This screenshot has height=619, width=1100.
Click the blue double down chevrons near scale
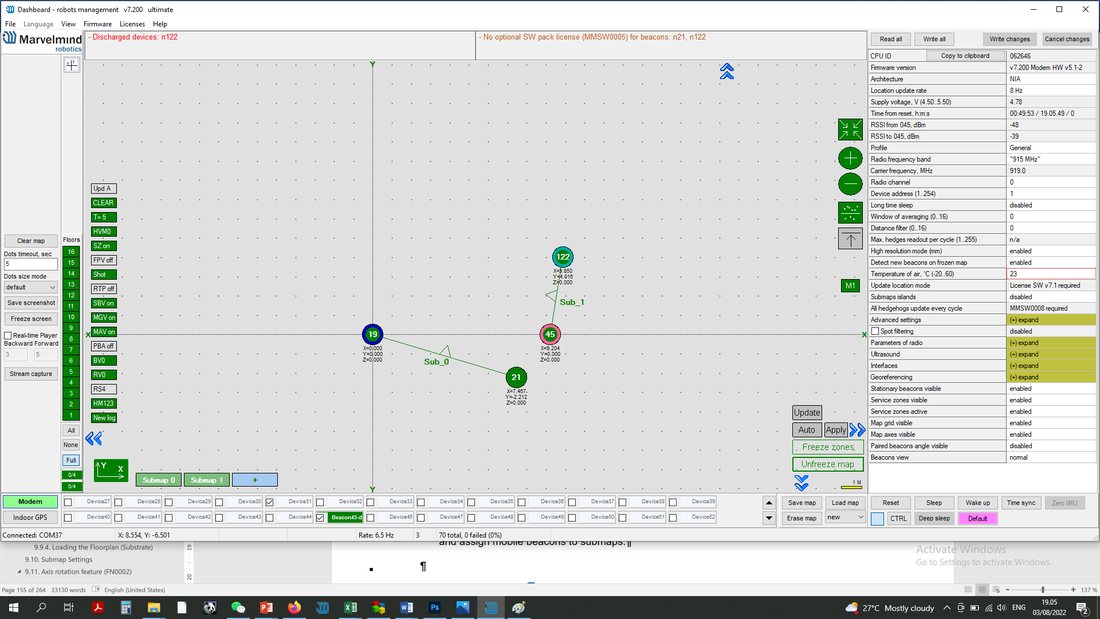801,482
